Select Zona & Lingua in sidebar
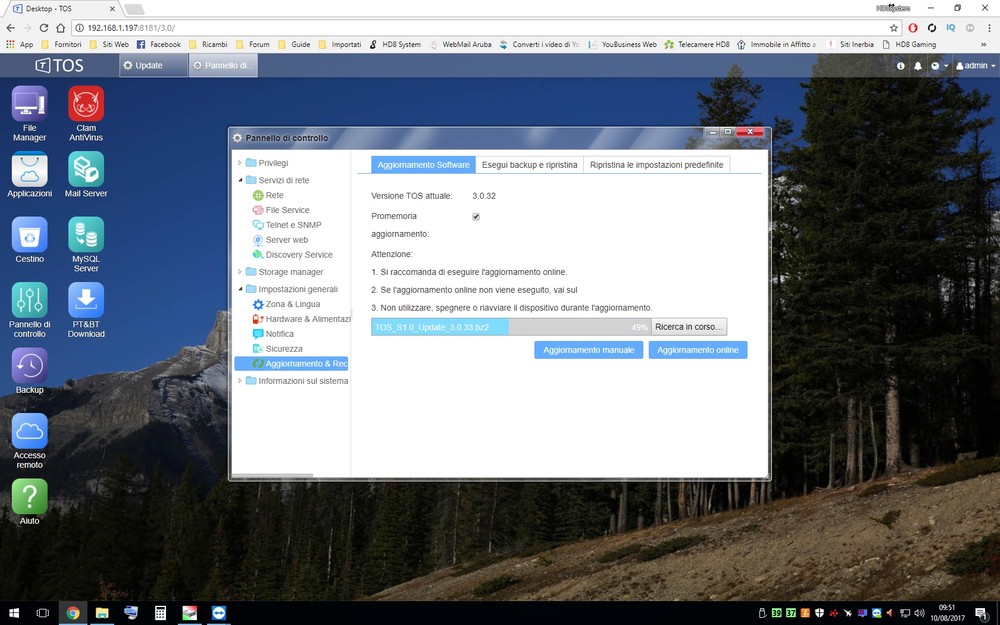 click(x=292, y=304)
